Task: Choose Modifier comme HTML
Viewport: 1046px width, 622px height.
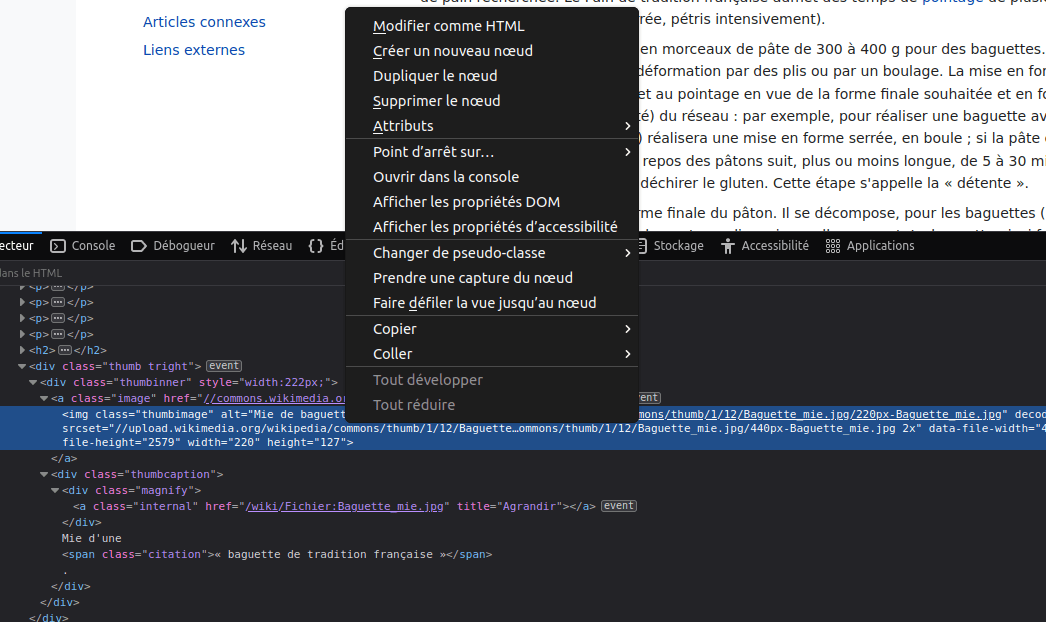Action: click(x=492, y=26)
